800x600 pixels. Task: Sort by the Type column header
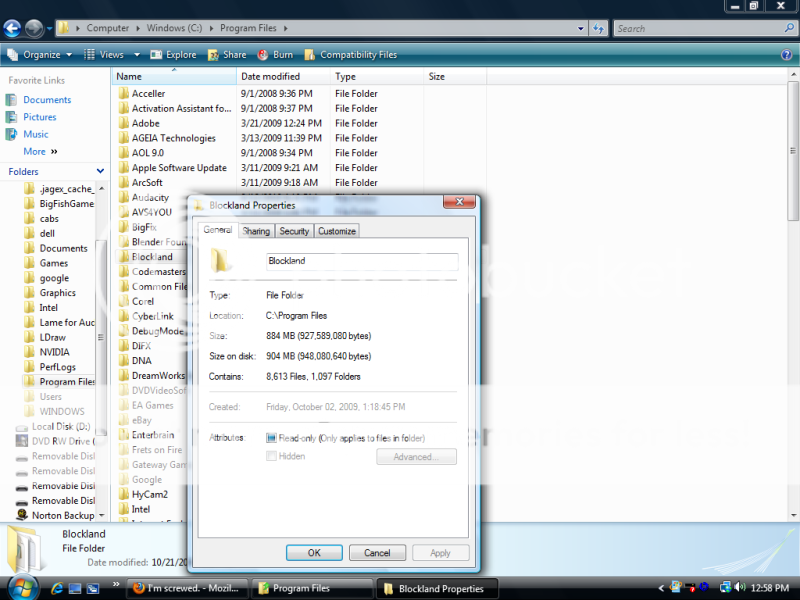377,77
